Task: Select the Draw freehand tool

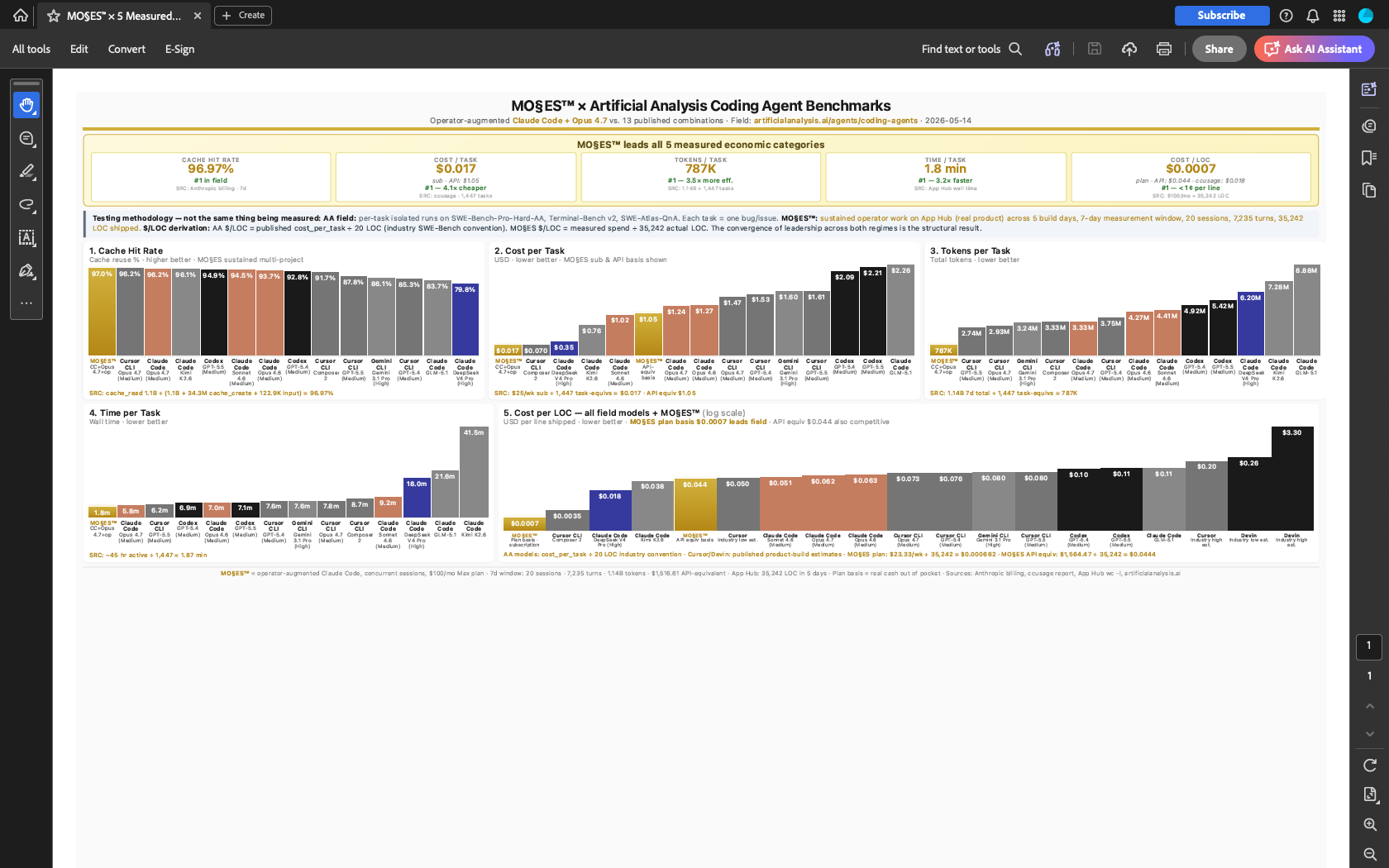Action: (x=26, y=205)
